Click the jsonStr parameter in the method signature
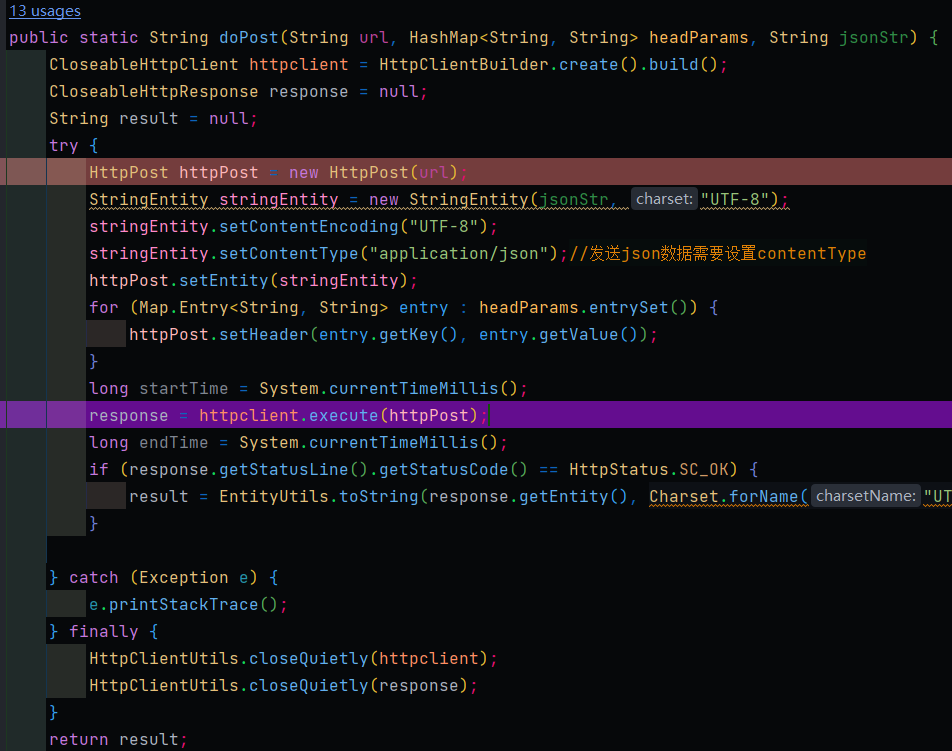Image resolution: width=952 pixels, height=751 pixels. [x=873, y=37]
